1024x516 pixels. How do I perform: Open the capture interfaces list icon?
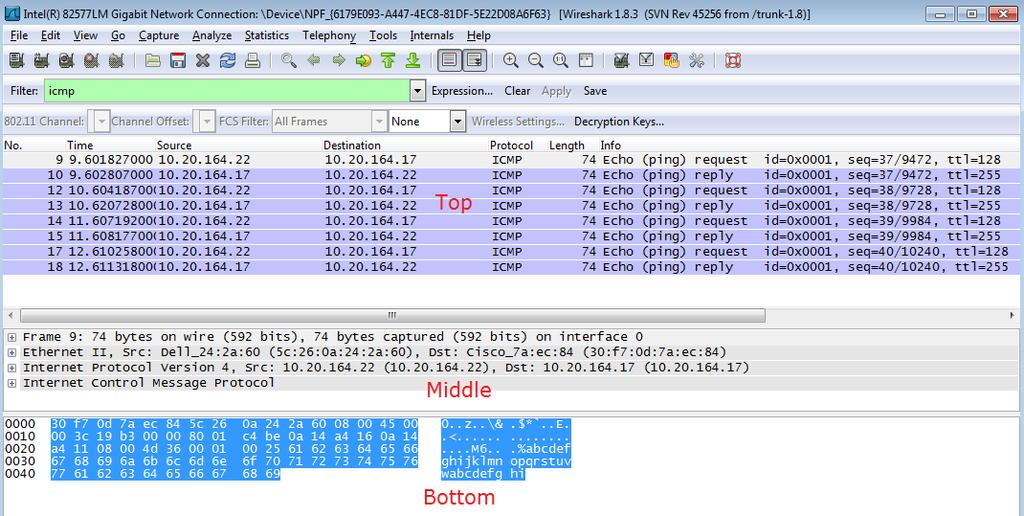point(17,61)
